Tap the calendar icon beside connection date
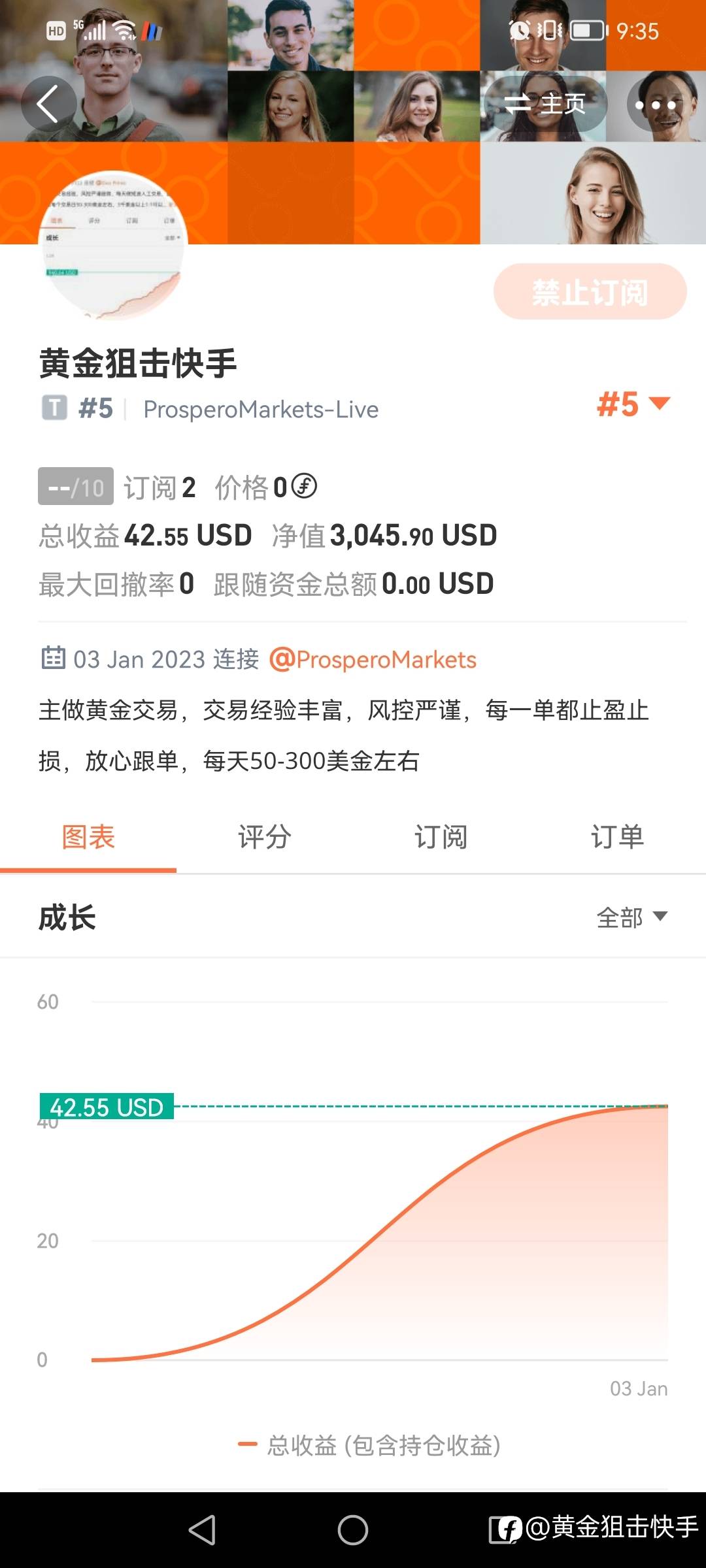The image size is (706, 1568). click(53, 659)
